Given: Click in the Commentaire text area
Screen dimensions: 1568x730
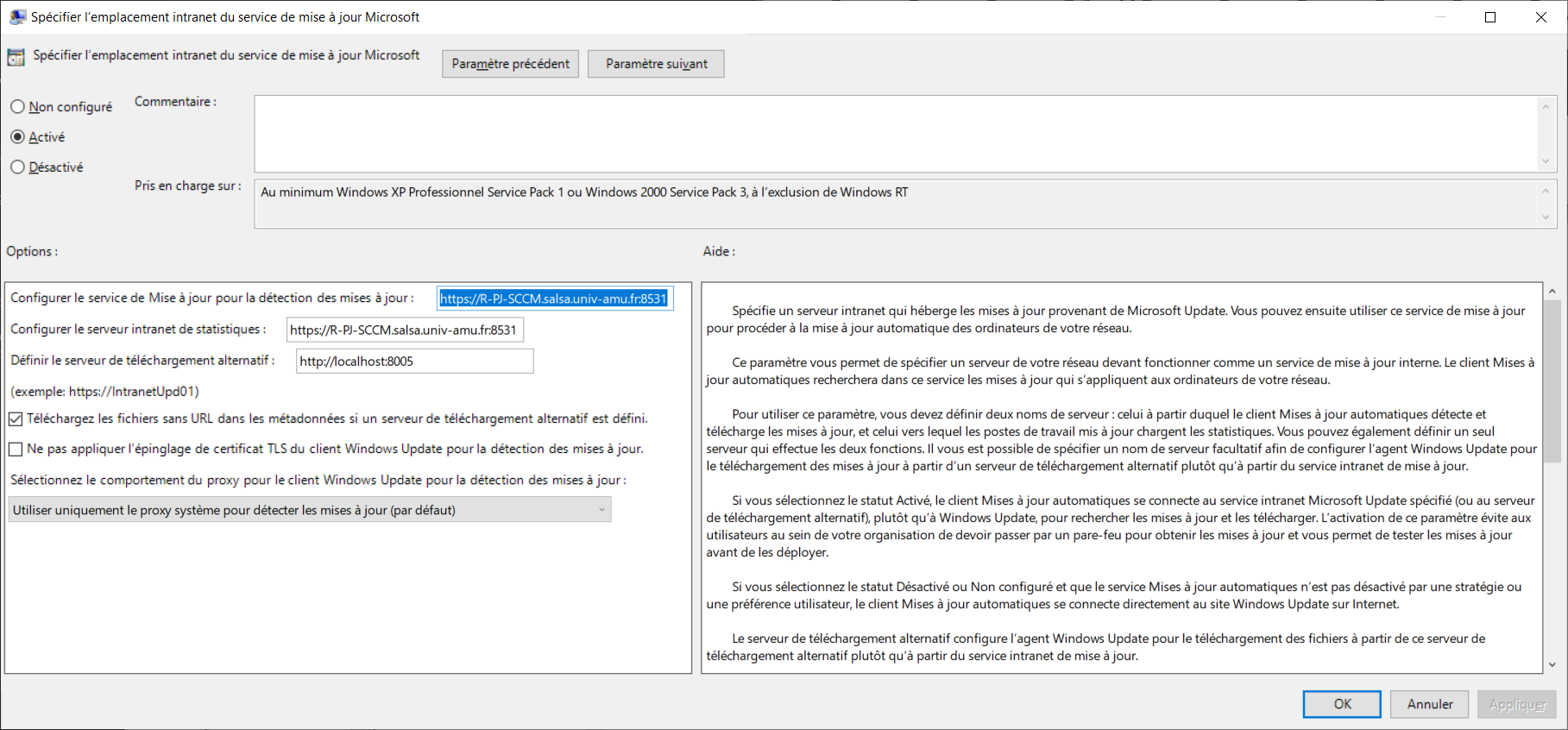Looking at the screenshot, I should (894, 134).
